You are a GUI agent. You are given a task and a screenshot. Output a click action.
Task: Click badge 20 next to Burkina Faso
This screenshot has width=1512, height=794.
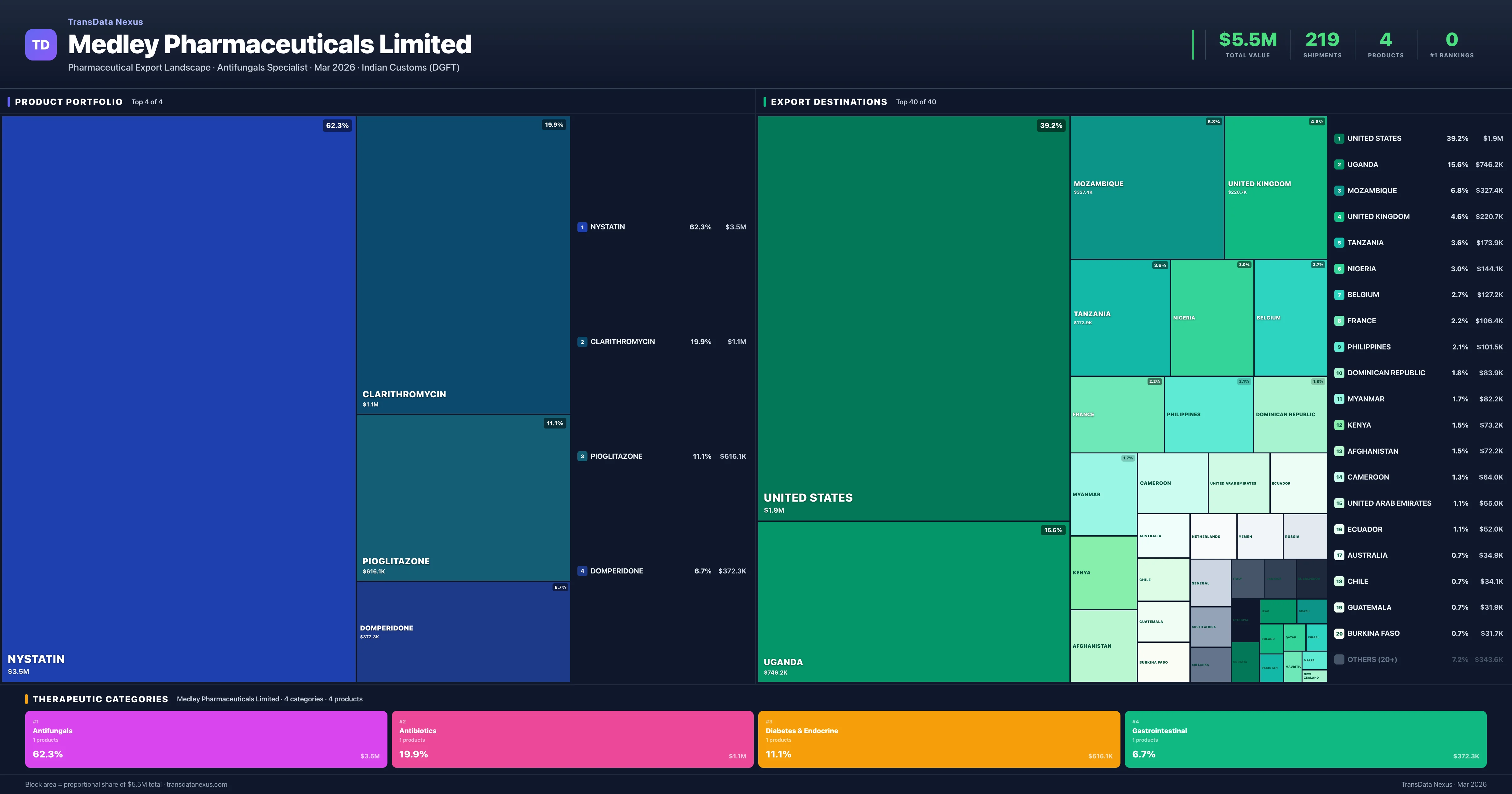[1339, 634]
